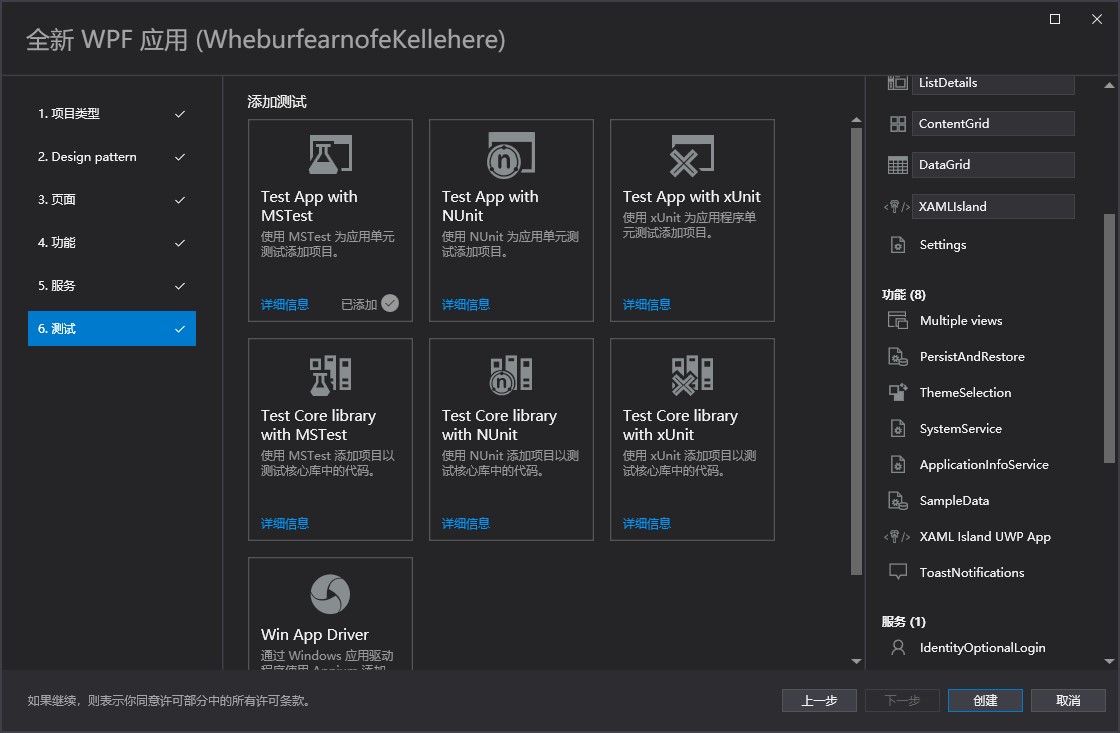This screenshot has height=733, width=1120.
Task: Click the ToastNotifications speech bubble icon
Action: click(x=898, y=572)
